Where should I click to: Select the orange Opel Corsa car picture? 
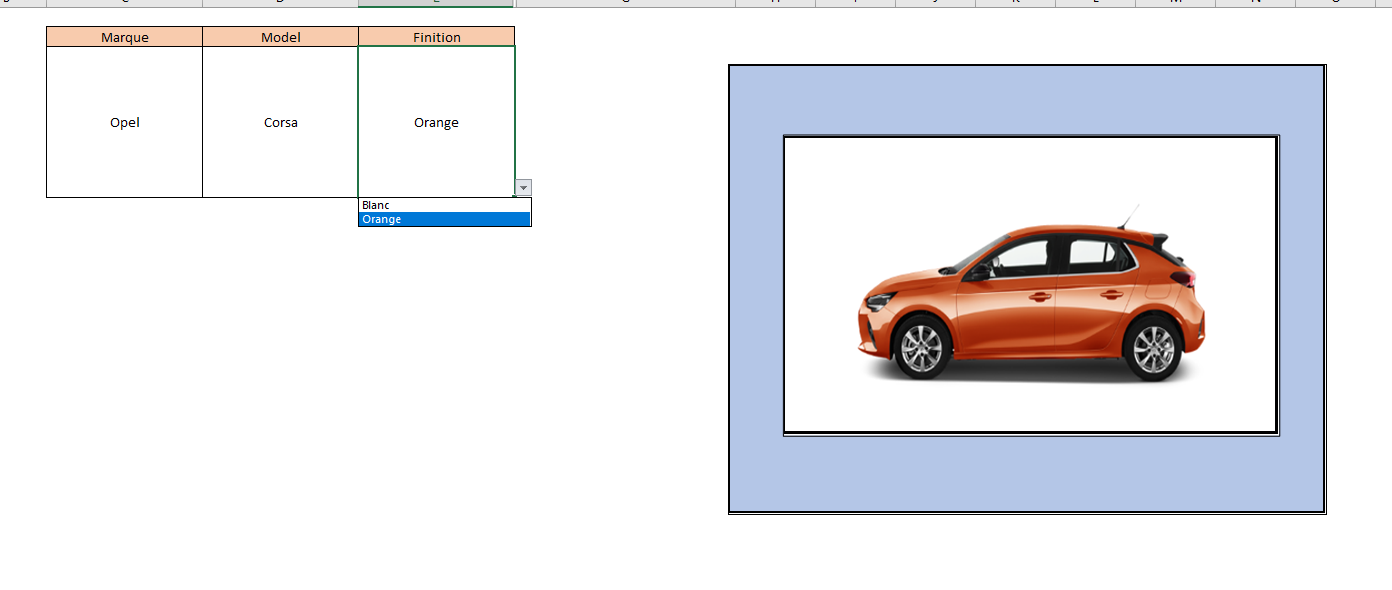[x=1031, y=286]
